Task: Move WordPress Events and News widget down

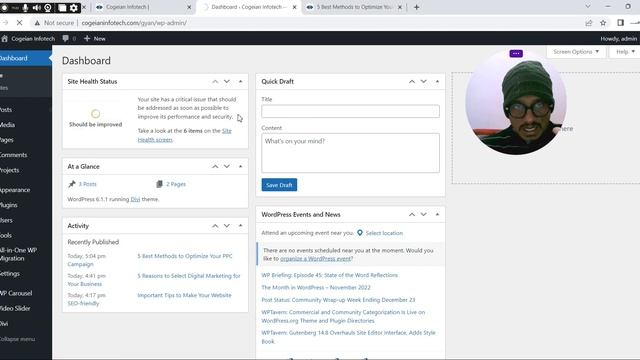Action: pos(424,214)
